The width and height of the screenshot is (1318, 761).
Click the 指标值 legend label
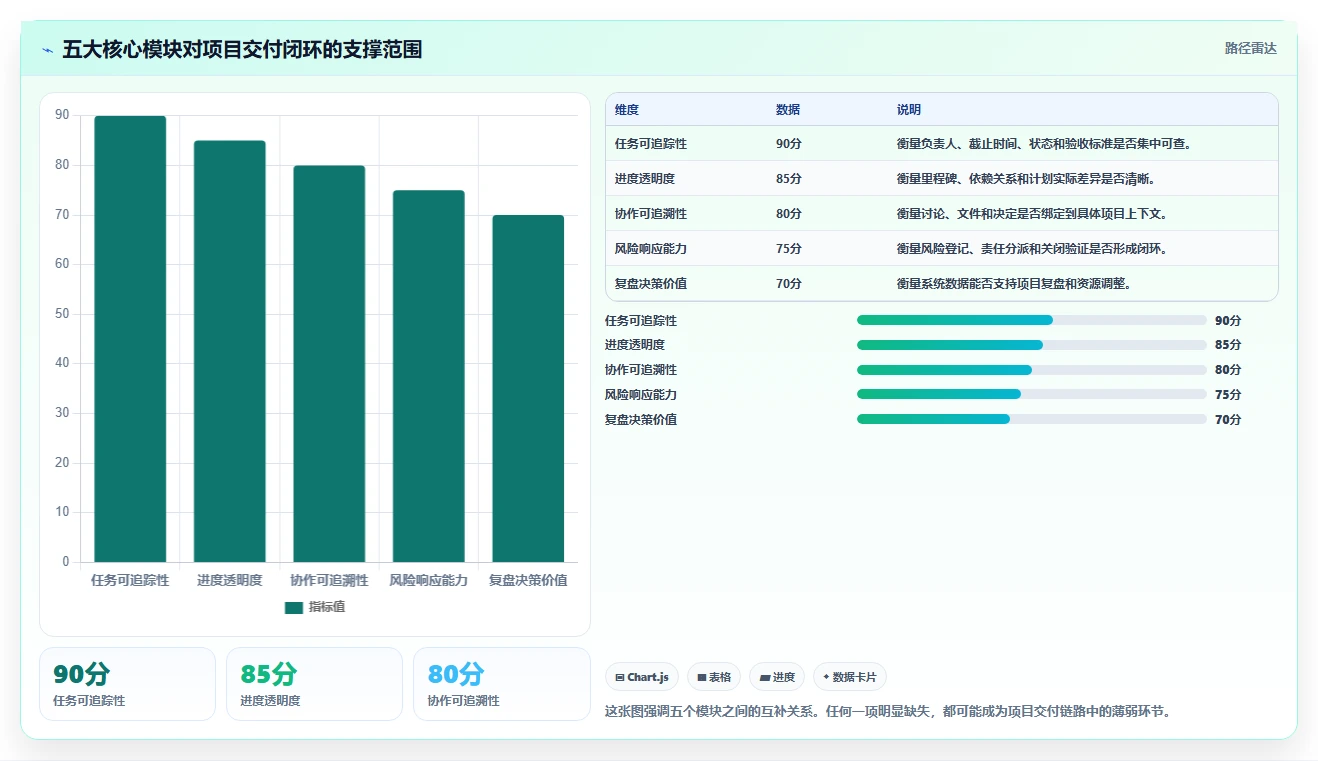tap(327, 607)
